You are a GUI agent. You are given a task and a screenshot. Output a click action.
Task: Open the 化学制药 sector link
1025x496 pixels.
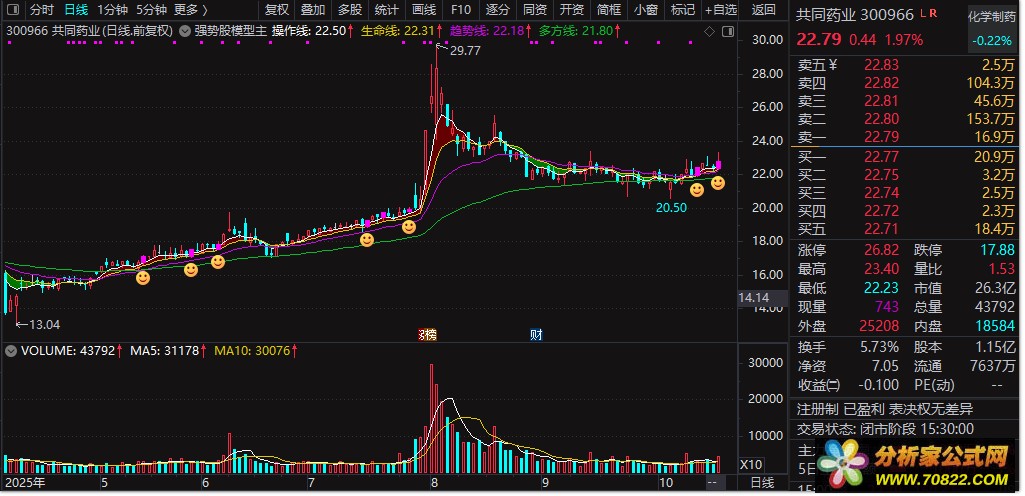pos(992,18)
